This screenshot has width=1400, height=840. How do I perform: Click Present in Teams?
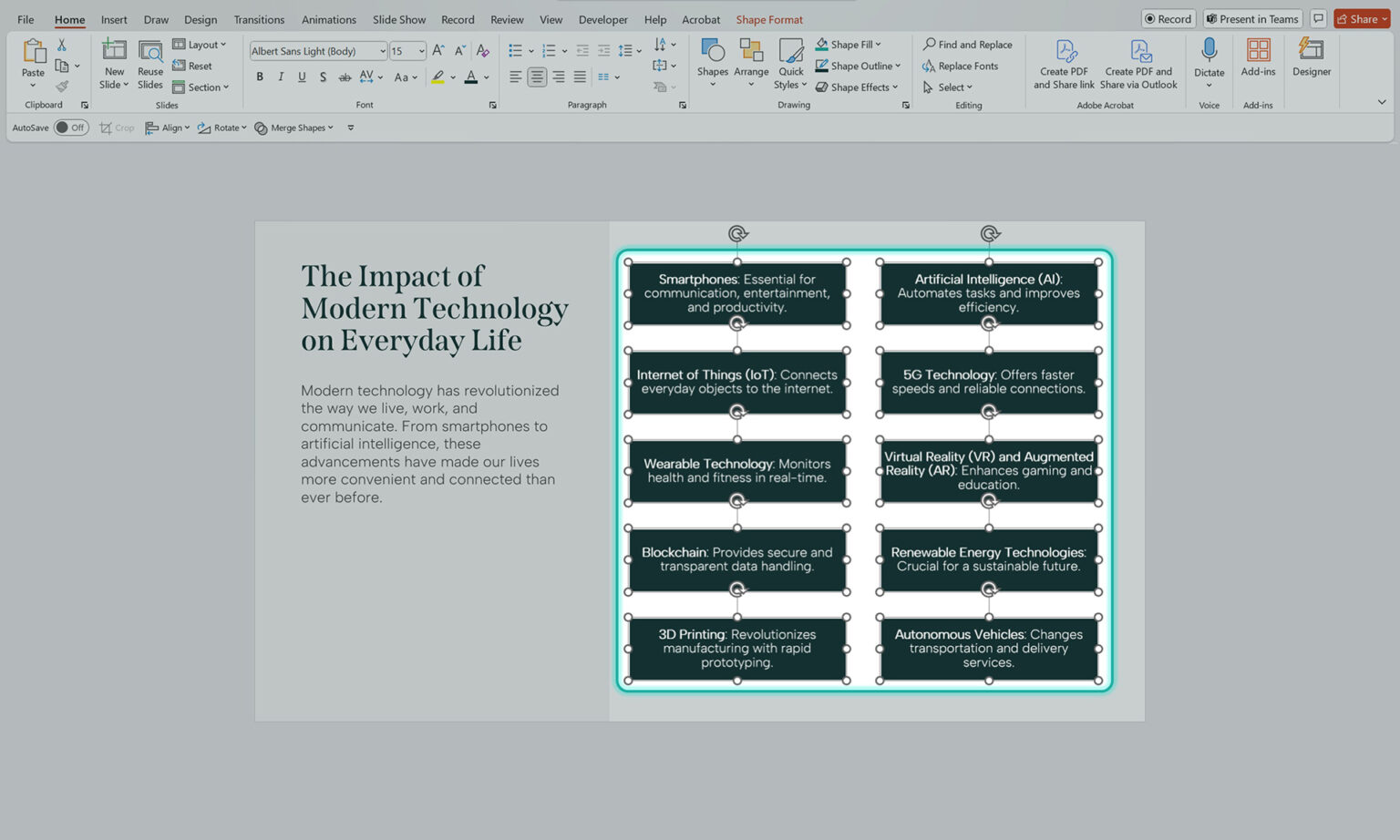click(x=1252, y=18)
